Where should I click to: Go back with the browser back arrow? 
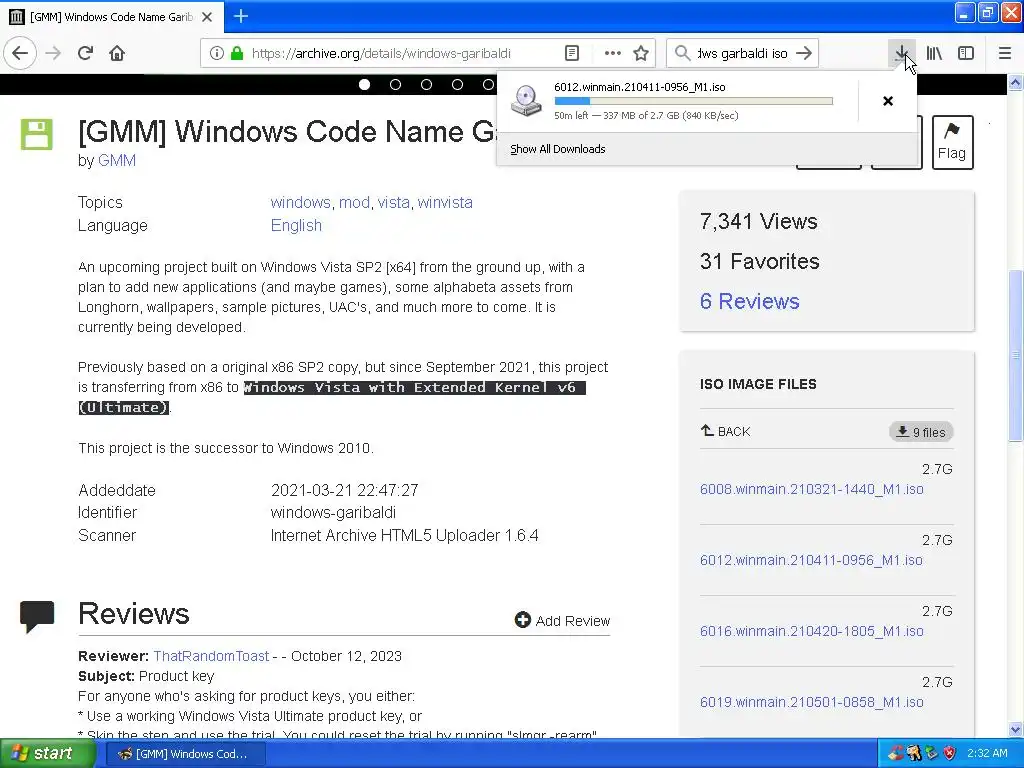coord(20,53)
